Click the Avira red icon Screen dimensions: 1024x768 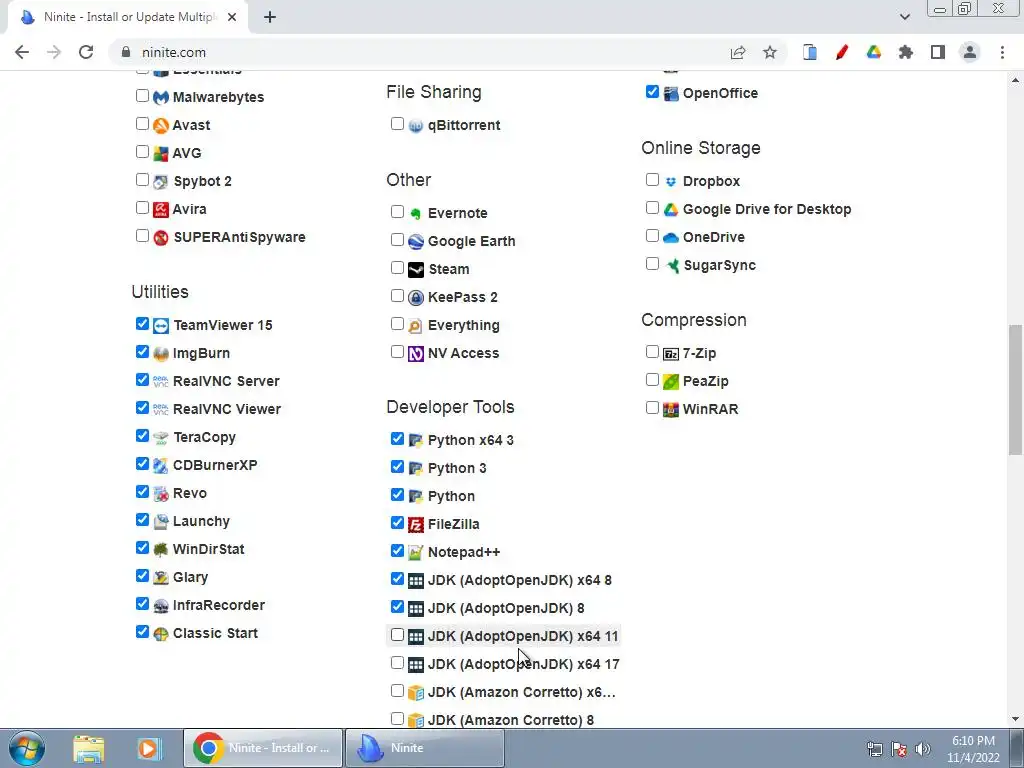161,210
